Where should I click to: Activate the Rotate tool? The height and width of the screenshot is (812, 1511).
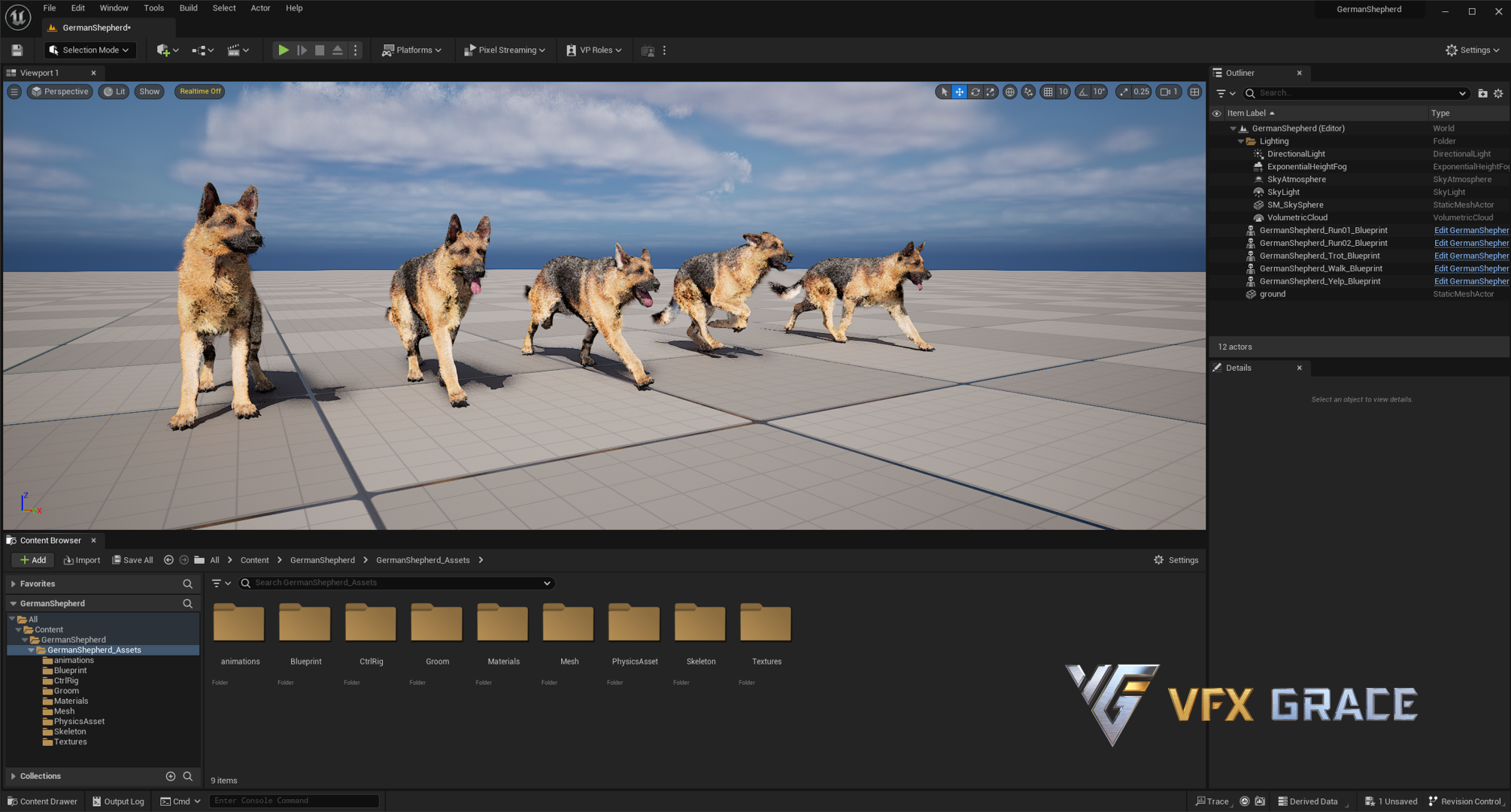coord(975,92)
